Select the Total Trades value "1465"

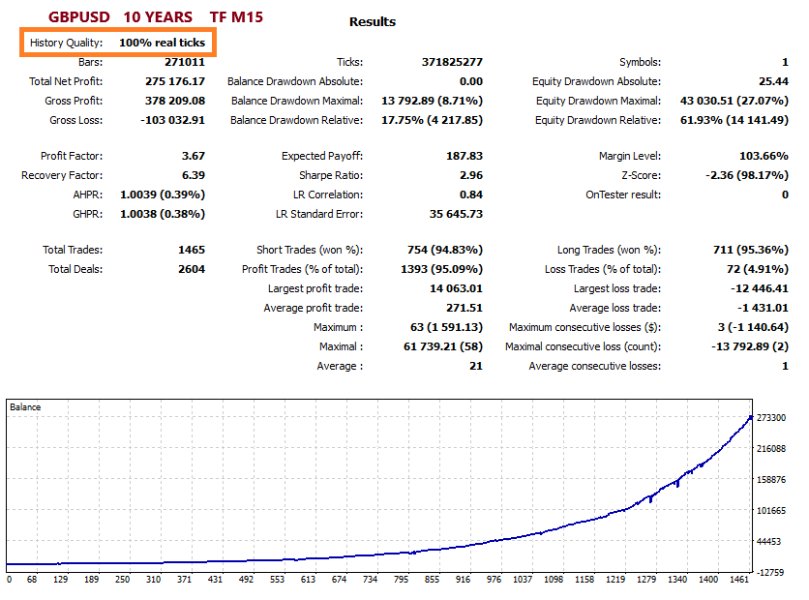click(191, 250)
